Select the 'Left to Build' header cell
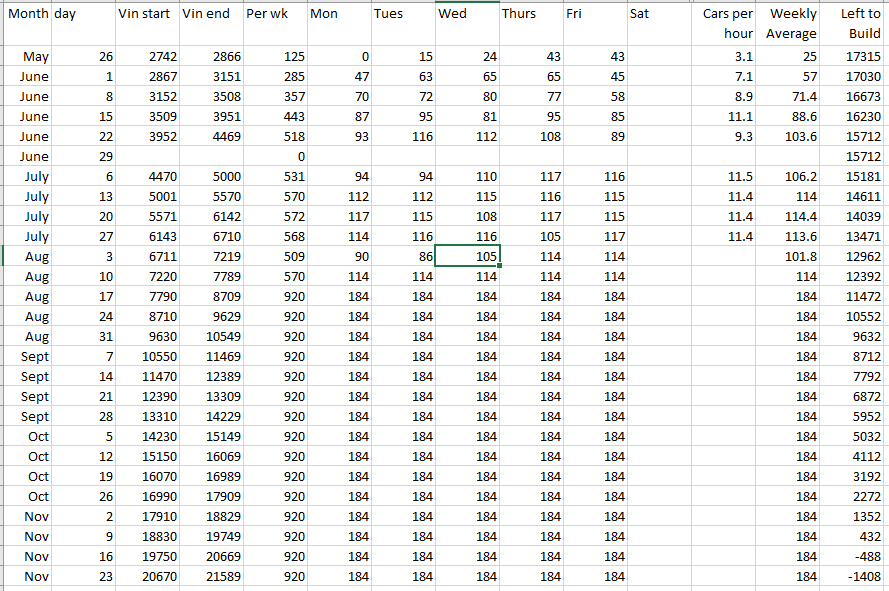889x591 pixels. tap(853, 24)
